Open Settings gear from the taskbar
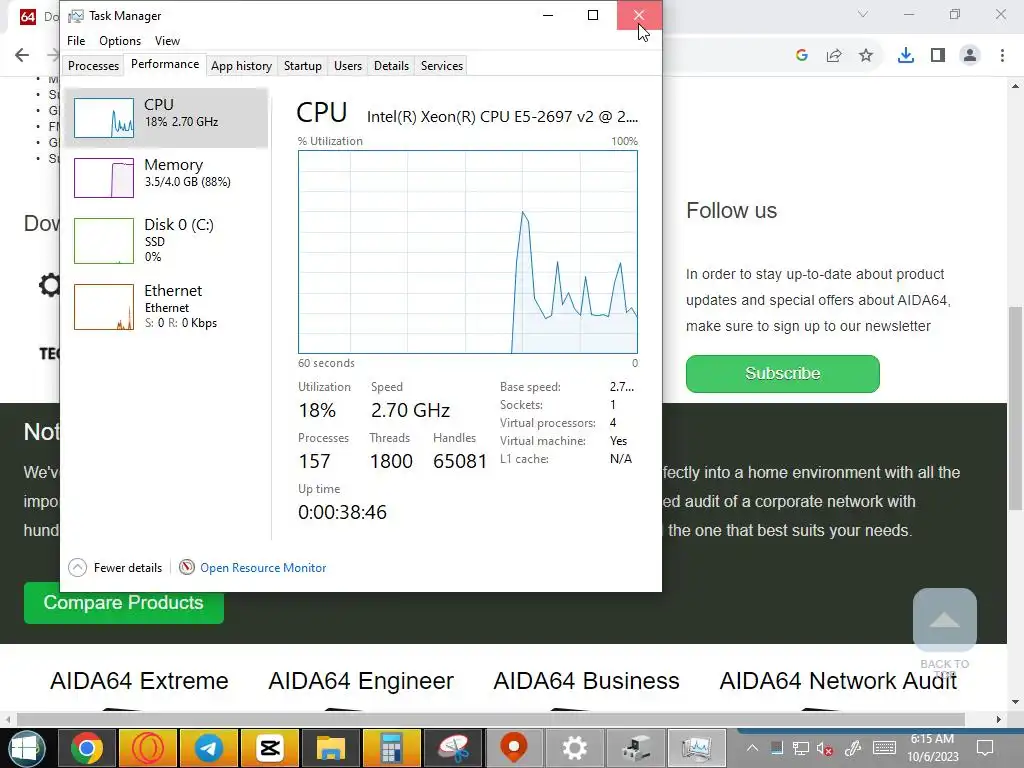 [575, 748]
